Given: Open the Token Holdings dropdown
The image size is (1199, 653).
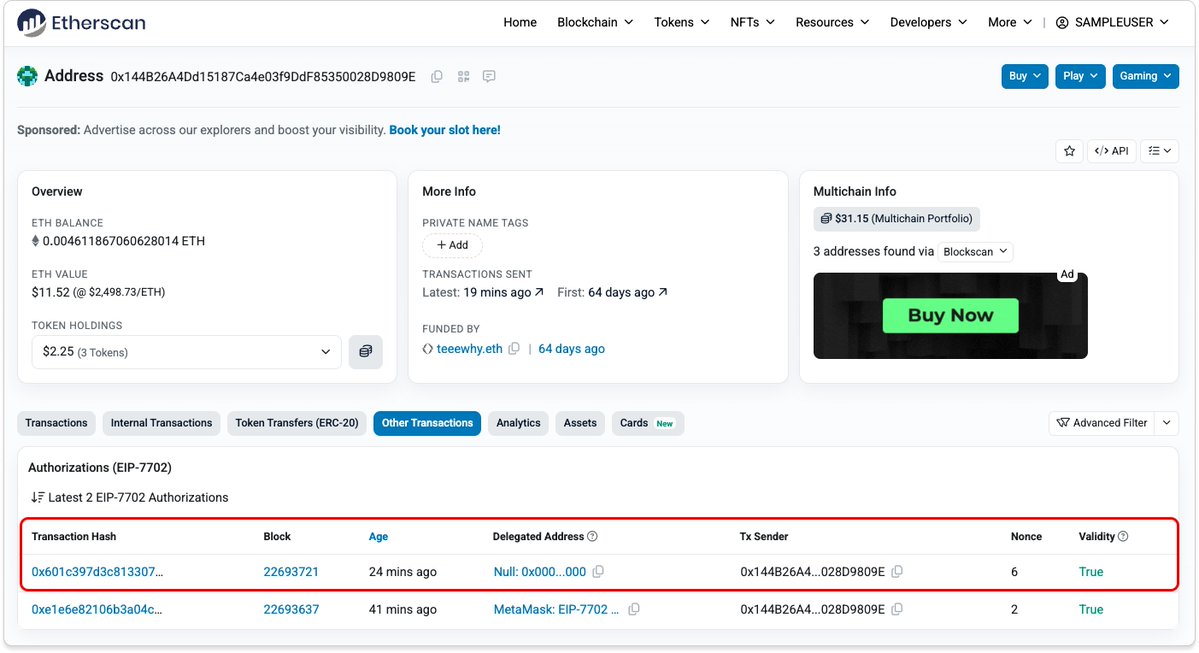Looking at the screenshot, I should pyautogui.click(x=187, y=352).
